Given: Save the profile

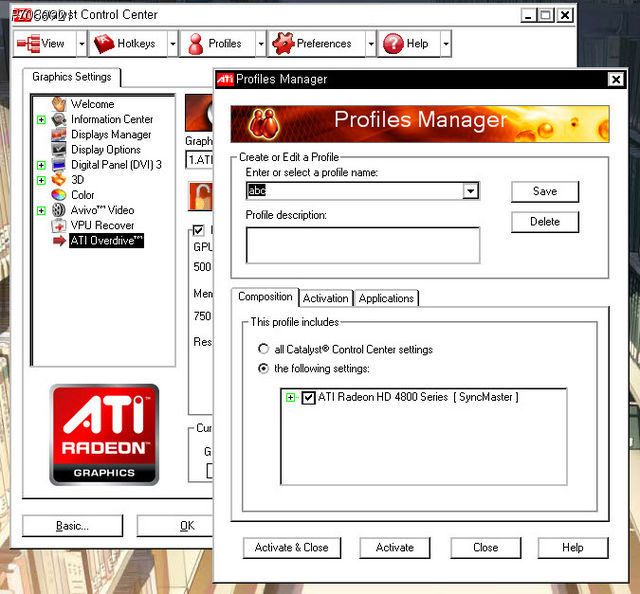Looking at the screenshot, I should pos(545,191).
